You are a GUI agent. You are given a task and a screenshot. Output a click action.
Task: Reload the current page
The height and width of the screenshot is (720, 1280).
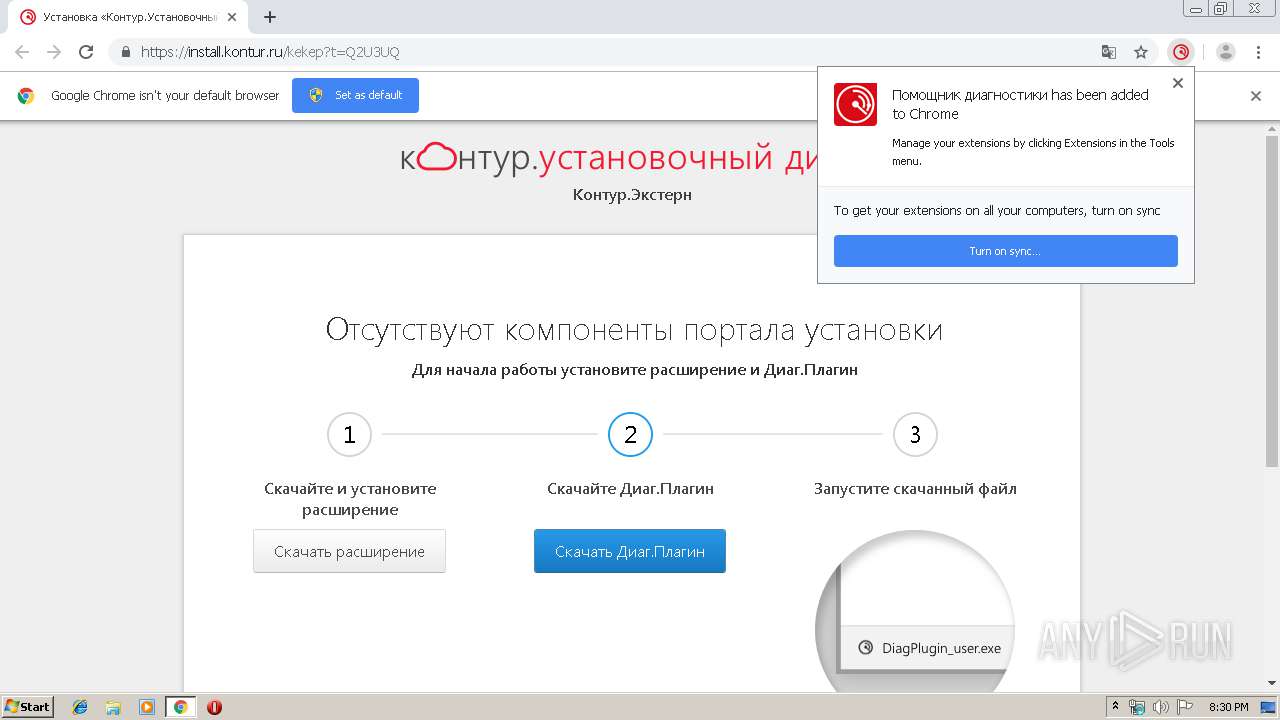click(x=86, y=52)
